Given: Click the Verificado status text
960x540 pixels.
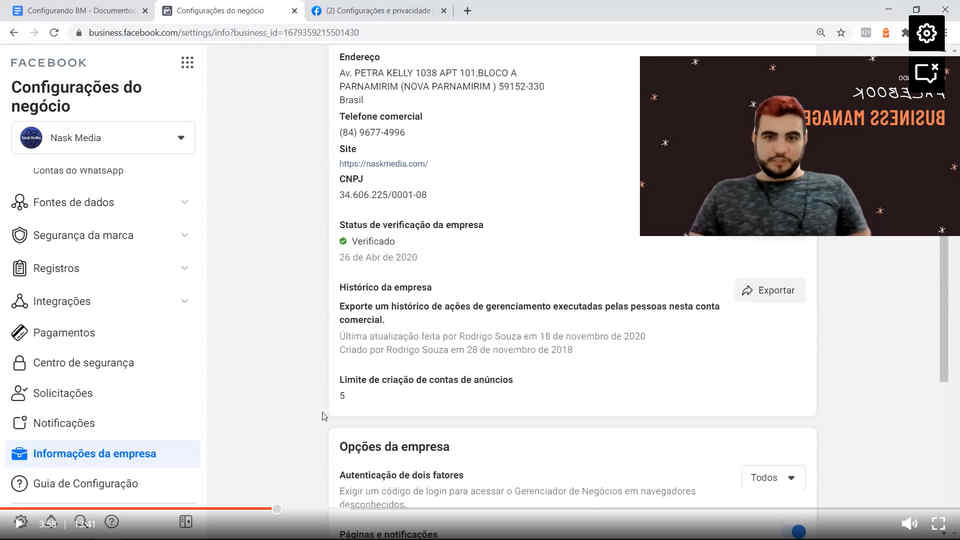Looking at the screenshot, I should pyautogui.click(x=373, y=241).
